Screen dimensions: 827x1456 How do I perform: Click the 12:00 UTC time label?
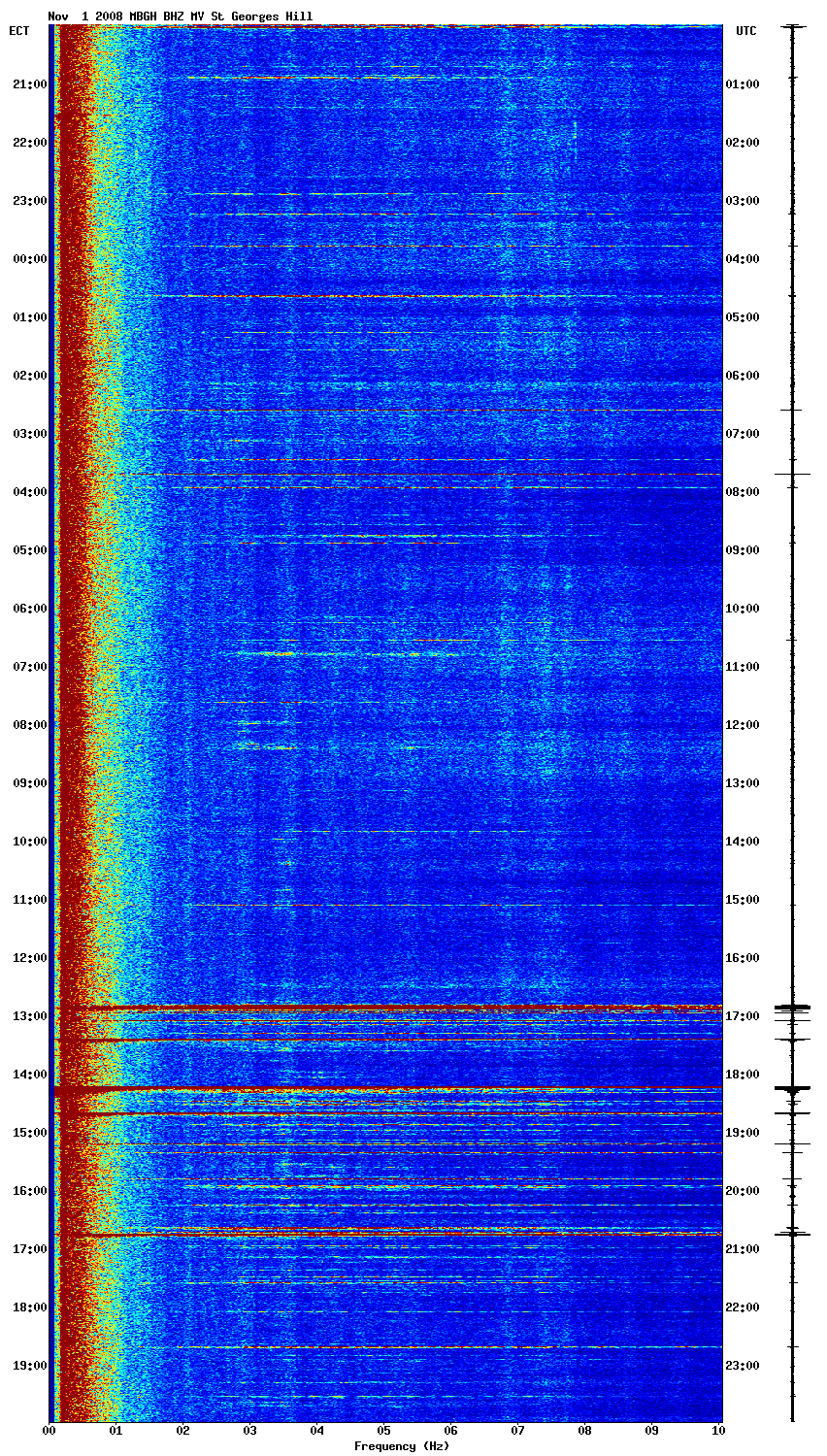(x=743, y=725)
